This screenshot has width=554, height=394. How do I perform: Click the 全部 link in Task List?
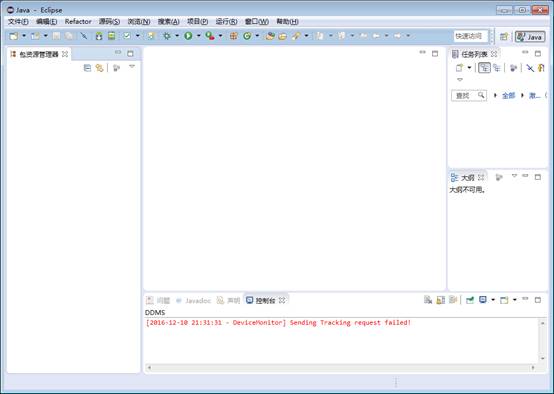tap(508, 95)
